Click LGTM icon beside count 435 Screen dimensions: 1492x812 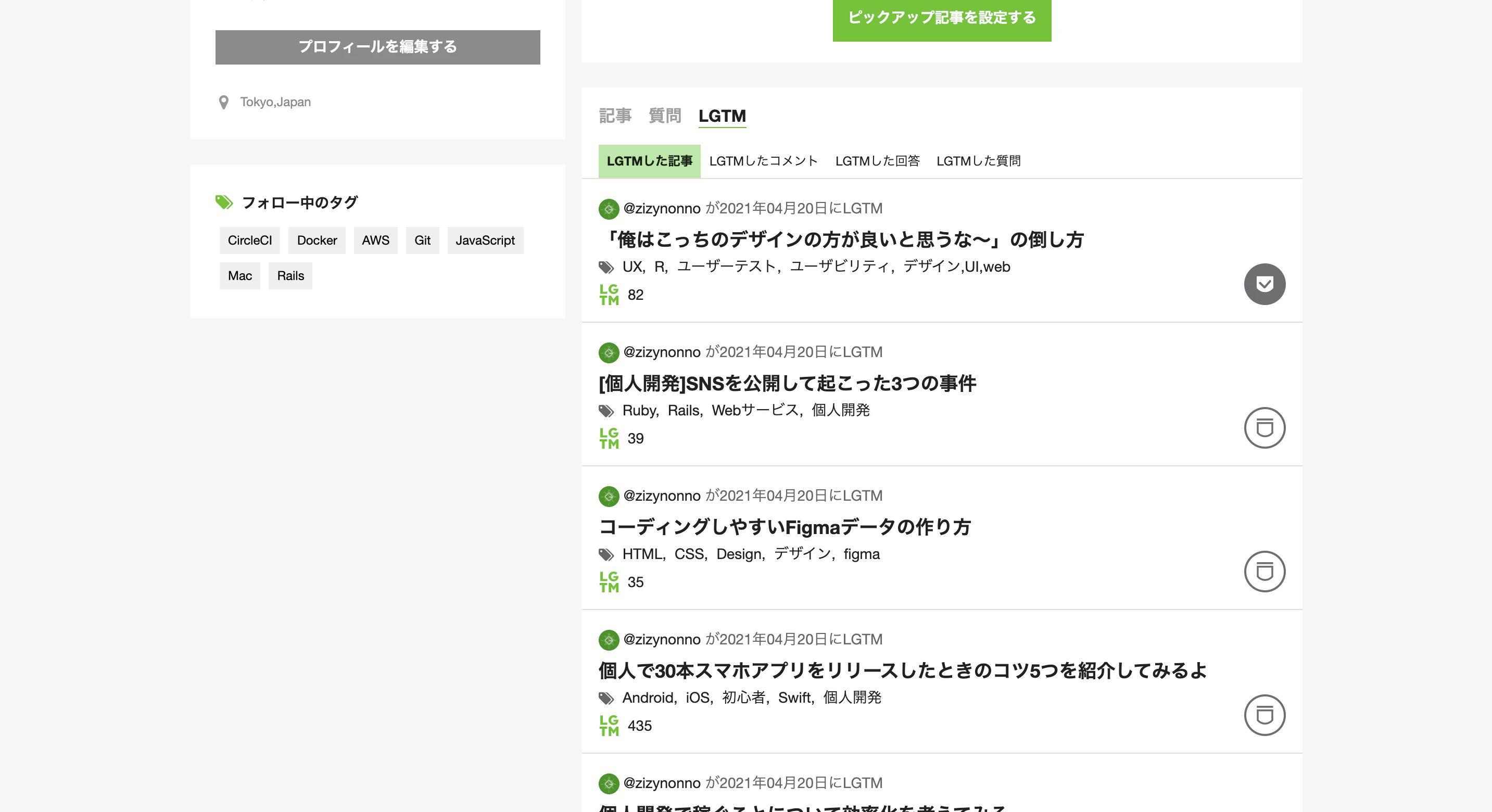[609, 726]
